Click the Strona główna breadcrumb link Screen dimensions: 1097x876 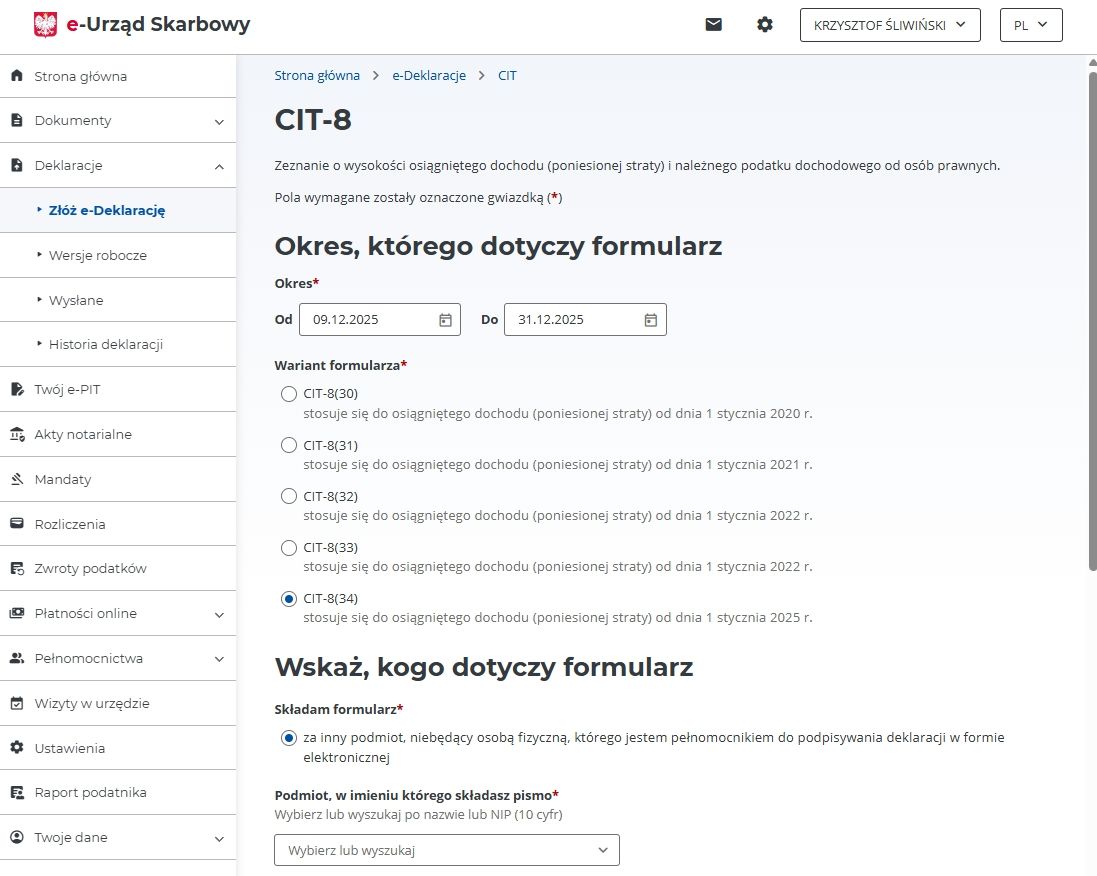point(317,76)
